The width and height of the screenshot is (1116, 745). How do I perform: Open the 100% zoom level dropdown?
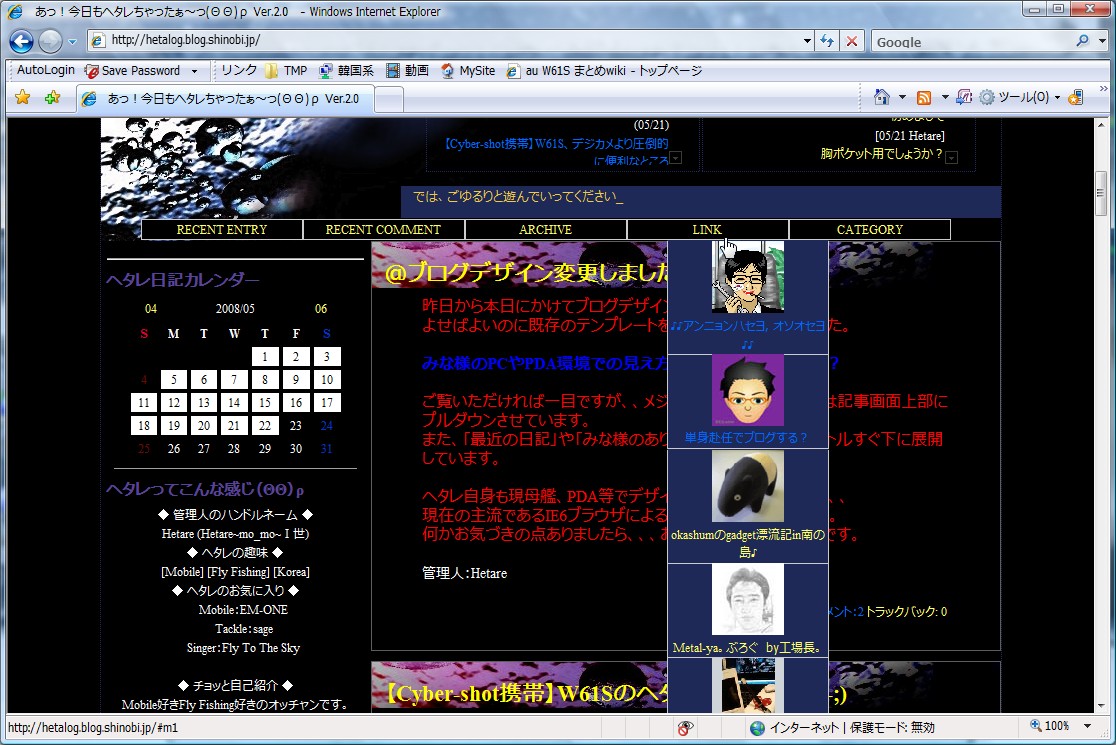pyautogui.click(x=1088, y=726)
